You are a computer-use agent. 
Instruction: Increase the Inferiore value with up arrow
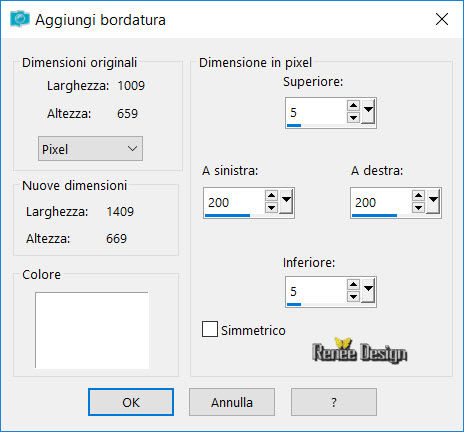(x=353, y=285)
